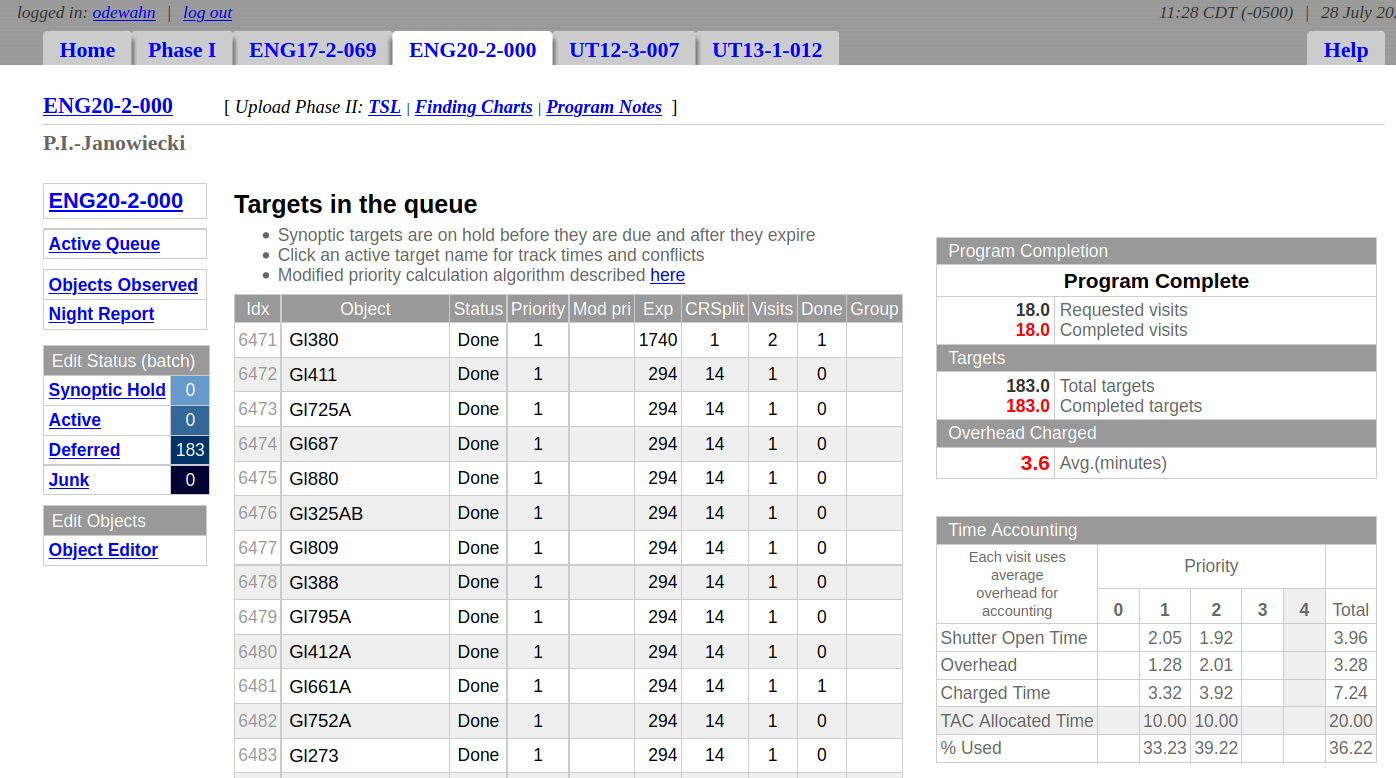The image size is (1396, 778).
Task: Click the Edit Status (batch) header
Action: coord(125,361)
